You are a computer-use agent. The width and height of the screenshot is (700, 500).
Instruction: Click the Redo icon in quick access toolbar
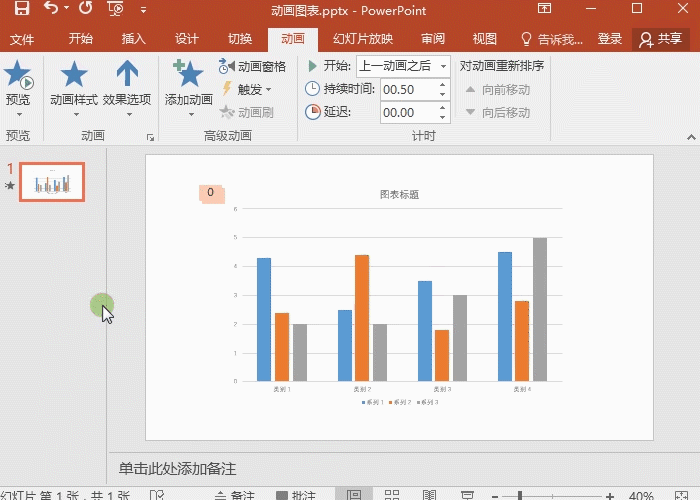[x=85, y=8]
